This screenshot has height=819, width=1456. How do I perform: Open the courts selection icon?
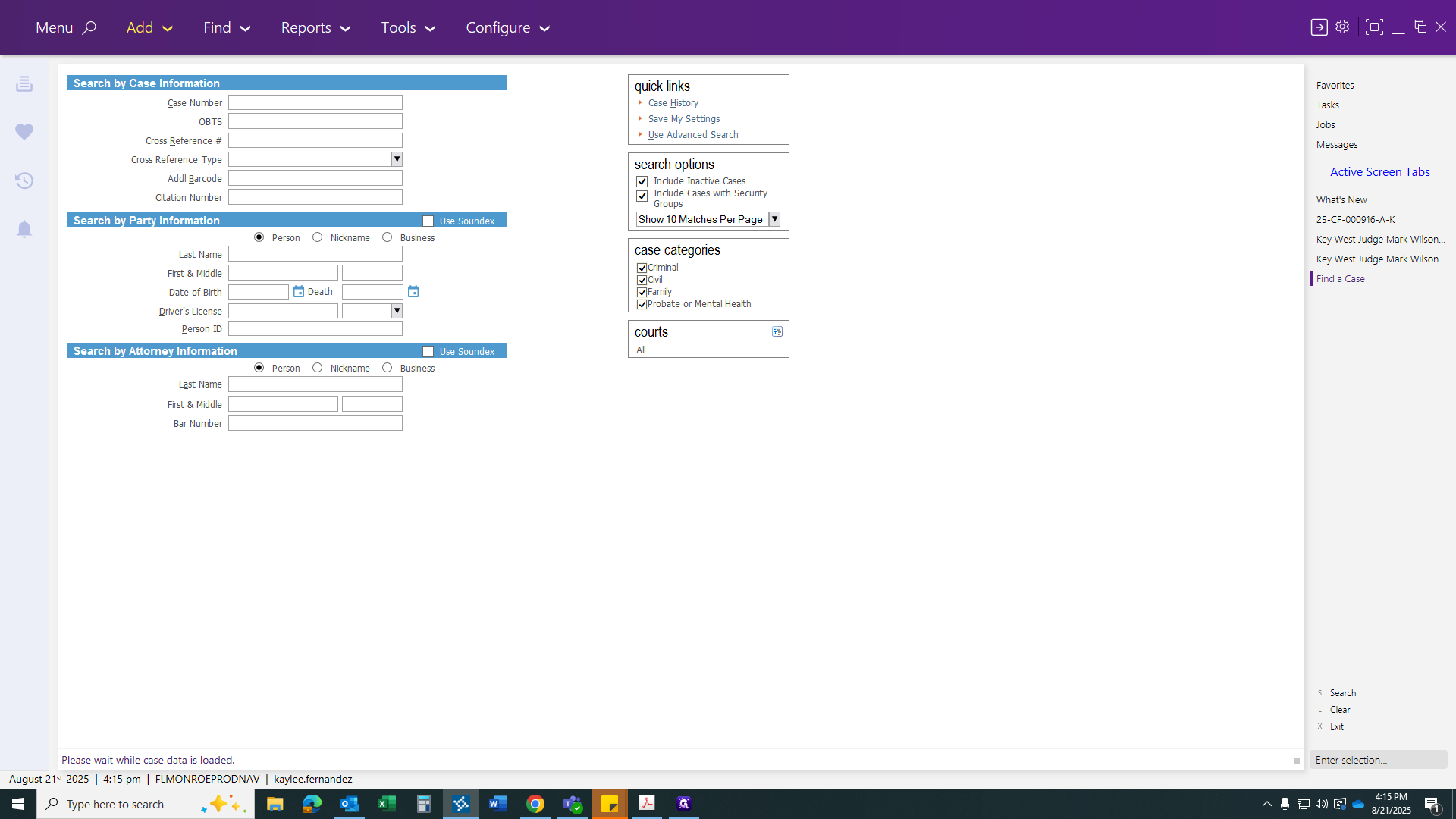point(777,332)
